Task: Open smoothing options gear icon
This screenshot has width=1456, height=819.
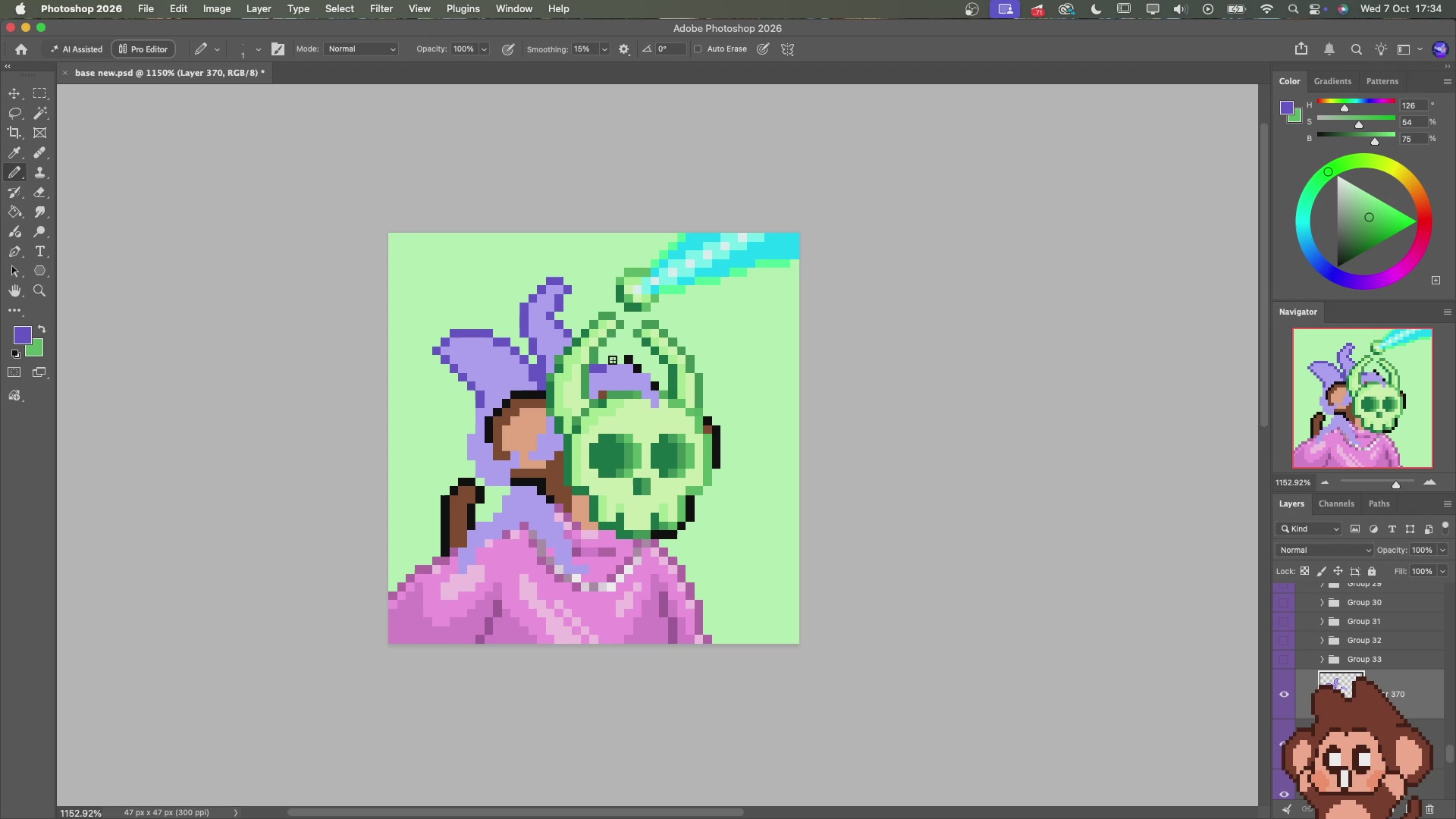Action: pyautogui.click(x=624, y=49)
